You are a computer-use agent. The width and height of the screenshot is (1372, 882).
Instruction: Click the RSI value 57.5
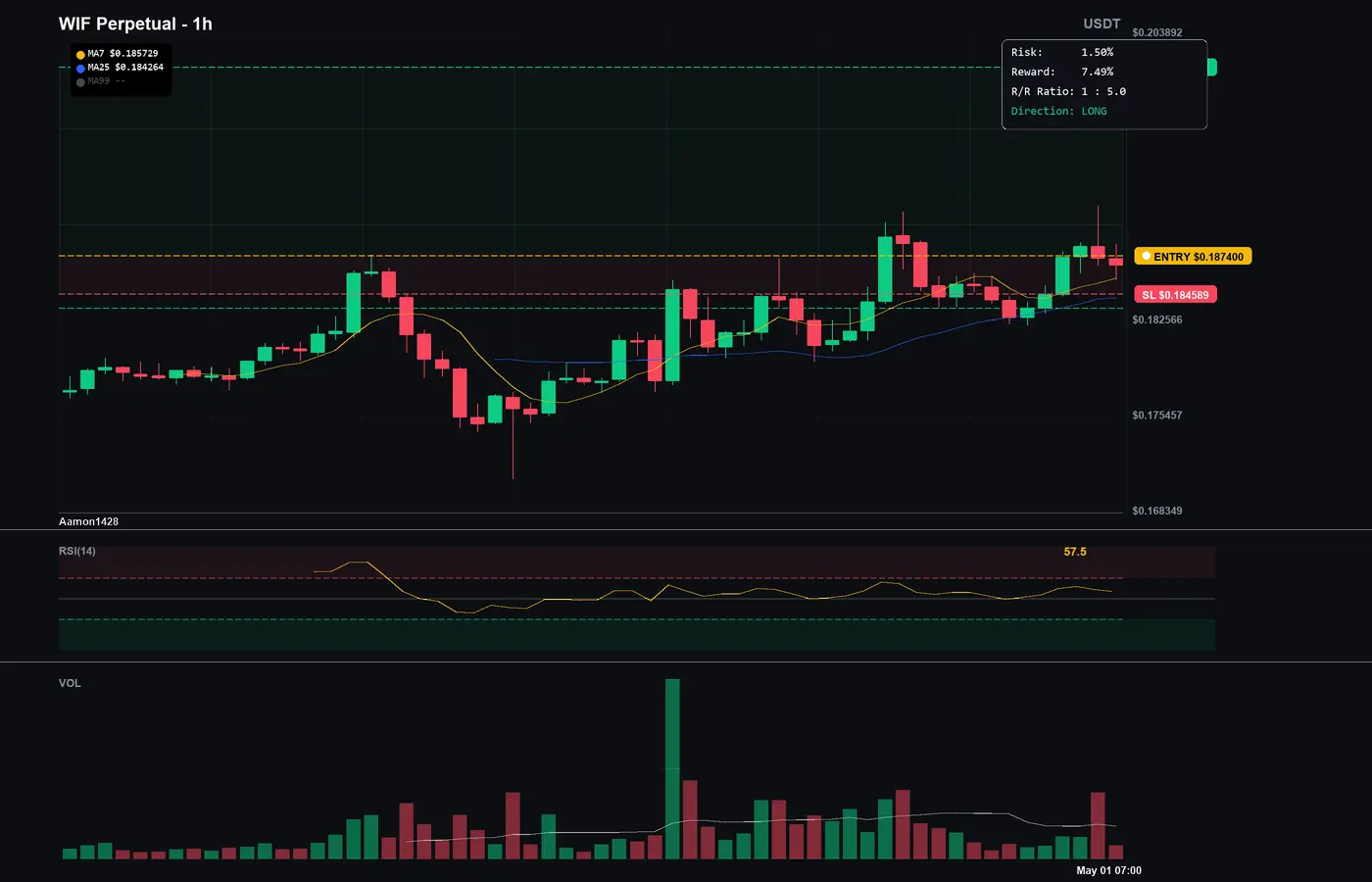(1075, 552)
